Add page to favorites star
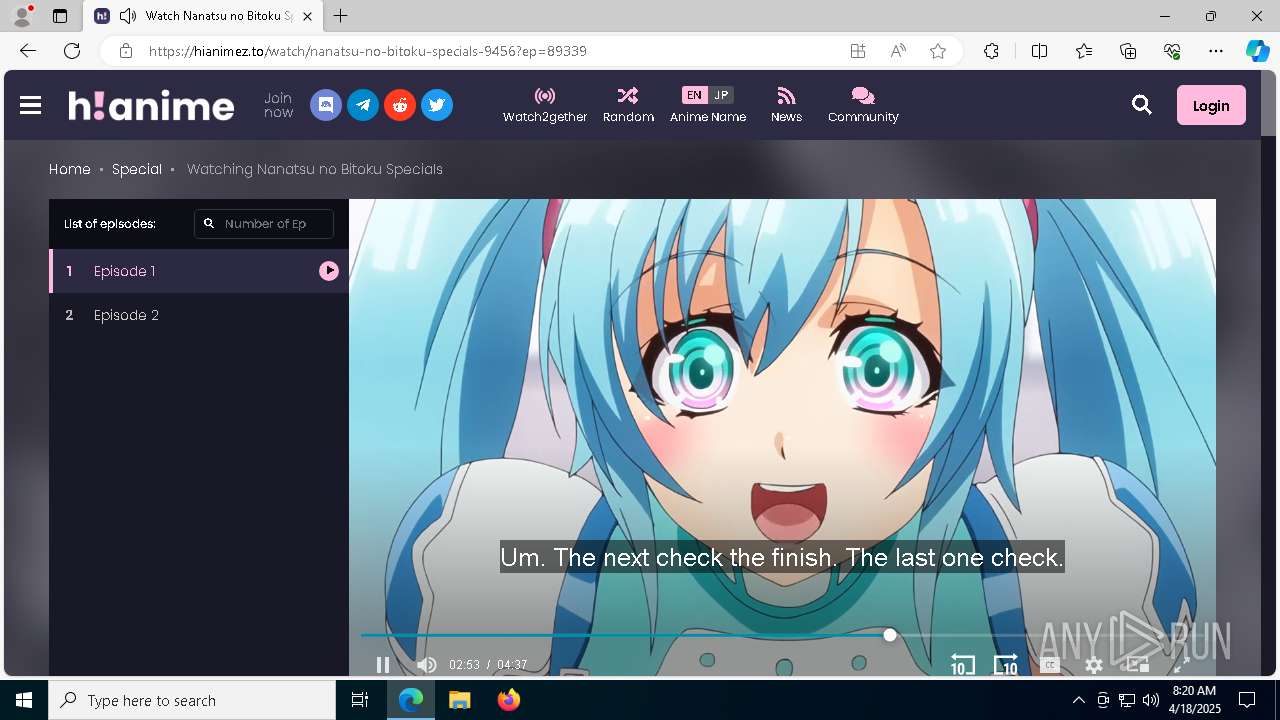1280x720 pixels. 938,51
